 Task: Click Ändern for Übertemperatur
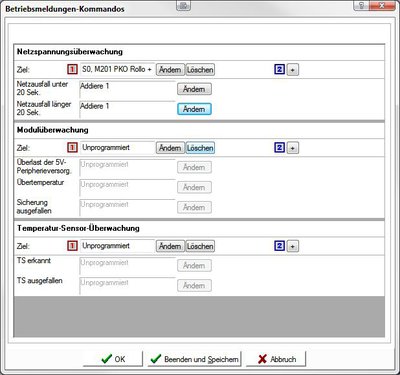click(x=194, y=187)
